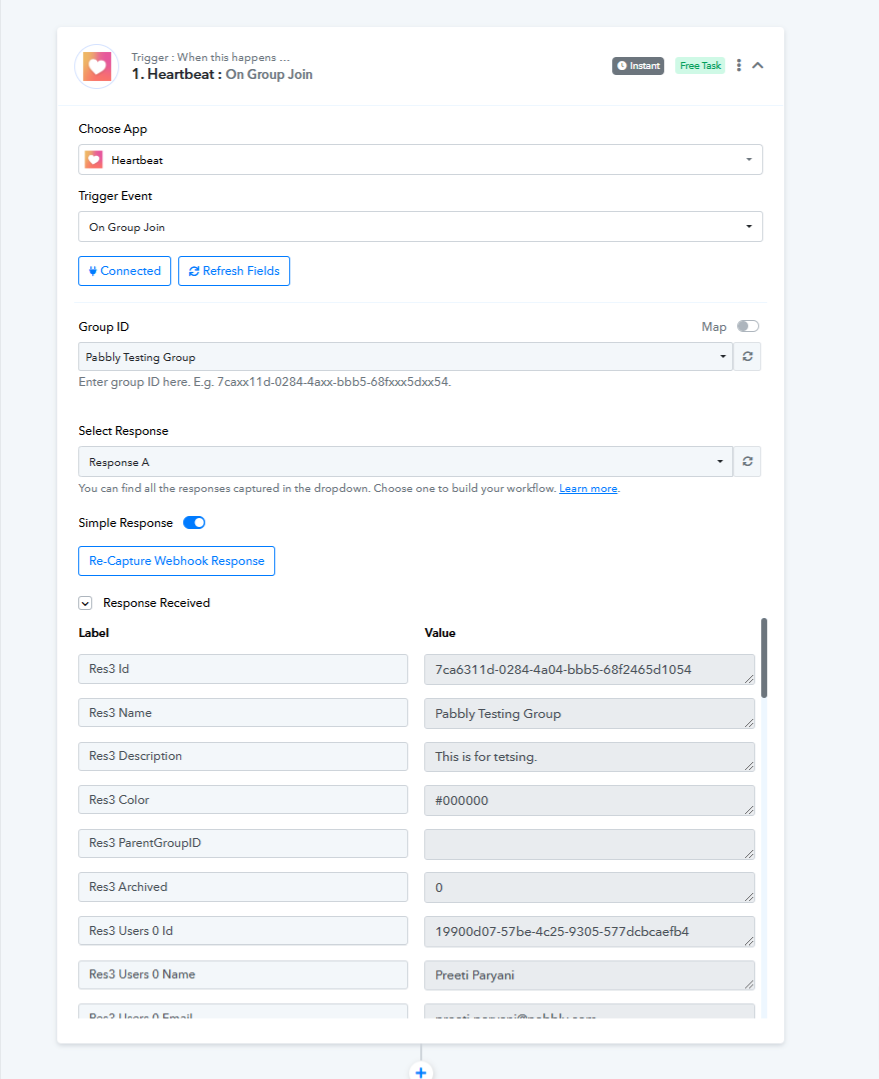Refresh the Group ID list icon

(748, 356)
